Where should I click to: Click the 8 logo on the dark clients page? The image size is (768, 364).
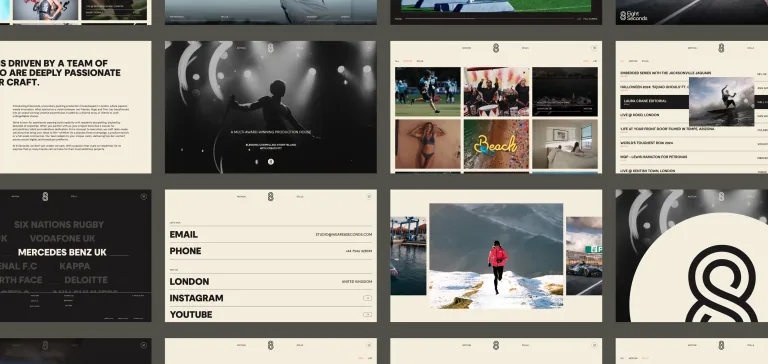(x=45, y=196)
